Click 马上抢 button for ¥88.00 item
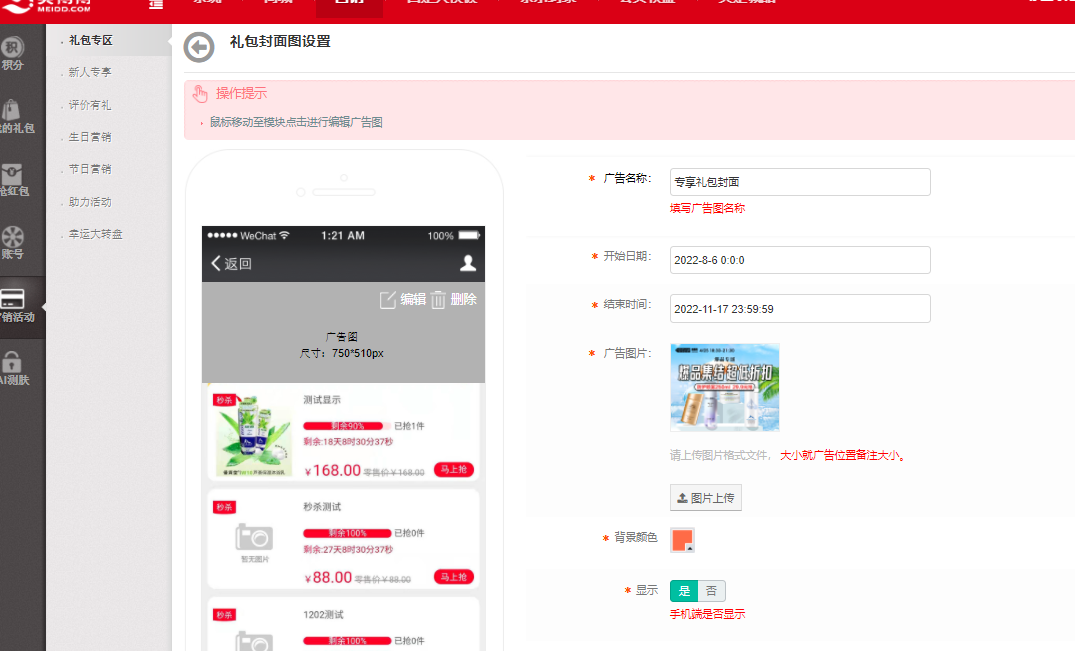Image resolution: width=1075 pixels, height=651 pixels. coord(454,577)
